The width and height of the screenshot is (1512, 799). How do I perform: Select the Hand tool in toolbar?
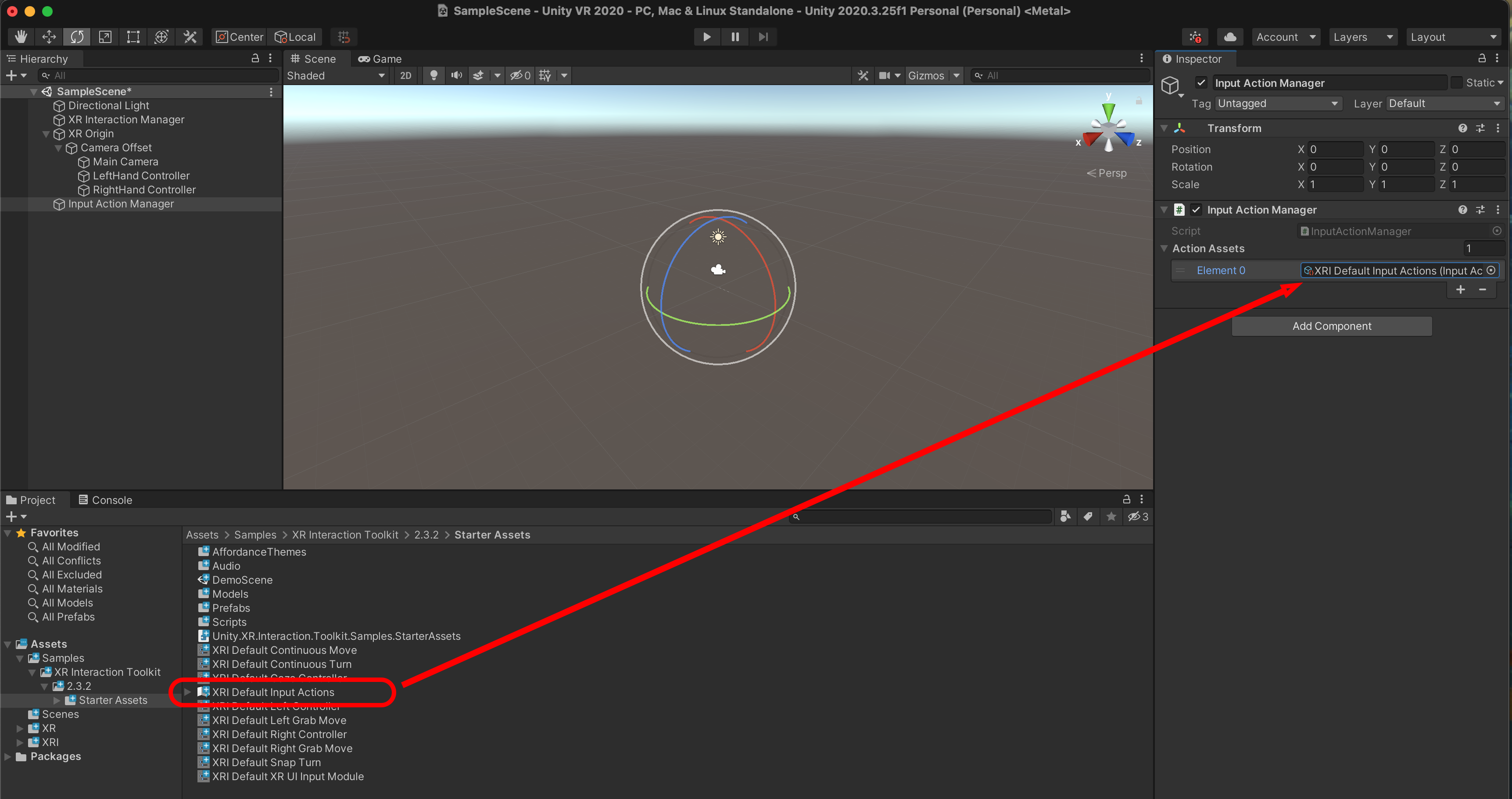point(21,37)
